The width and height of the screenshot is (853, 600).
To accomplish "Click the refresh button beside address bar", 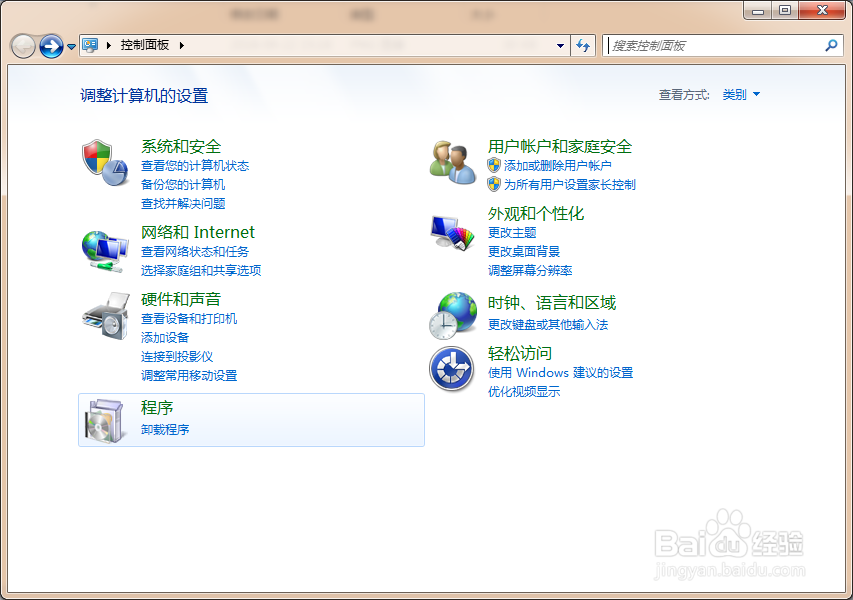I will tap(583, 46).
